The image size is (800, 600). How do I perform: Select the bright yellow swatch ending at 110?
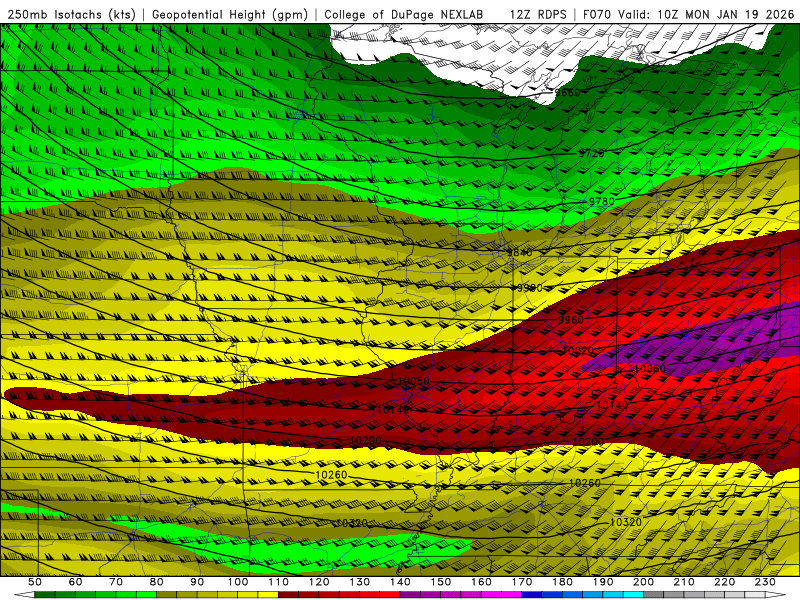click(268, 595)
